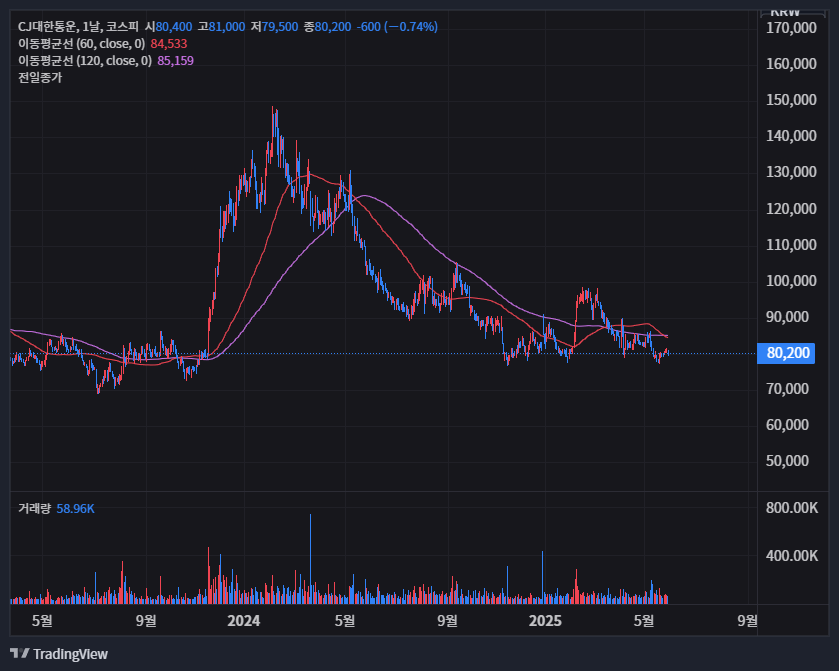839x671 pixels.
Task: Click the 58.96K volume value
Action: (75, 508)
